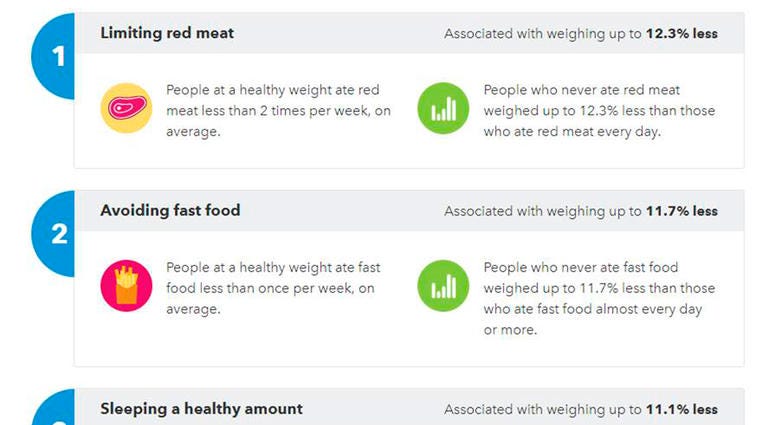Click text about people who never ate fast food

click(599, 298)
